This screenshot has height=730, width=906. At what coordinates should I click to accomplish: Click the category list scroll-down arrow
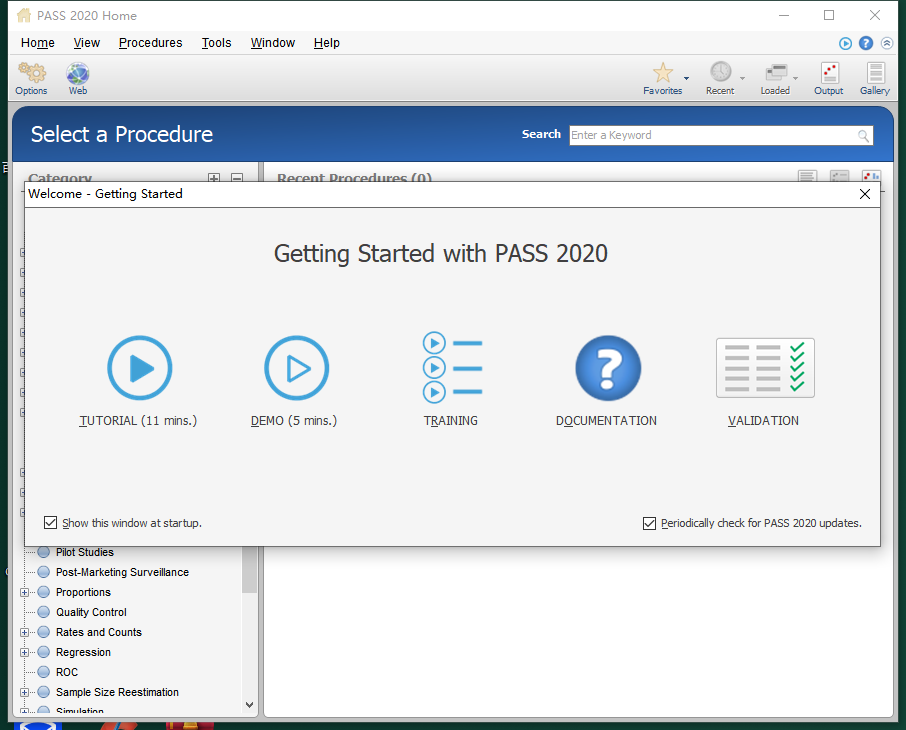tap(249, 705)
